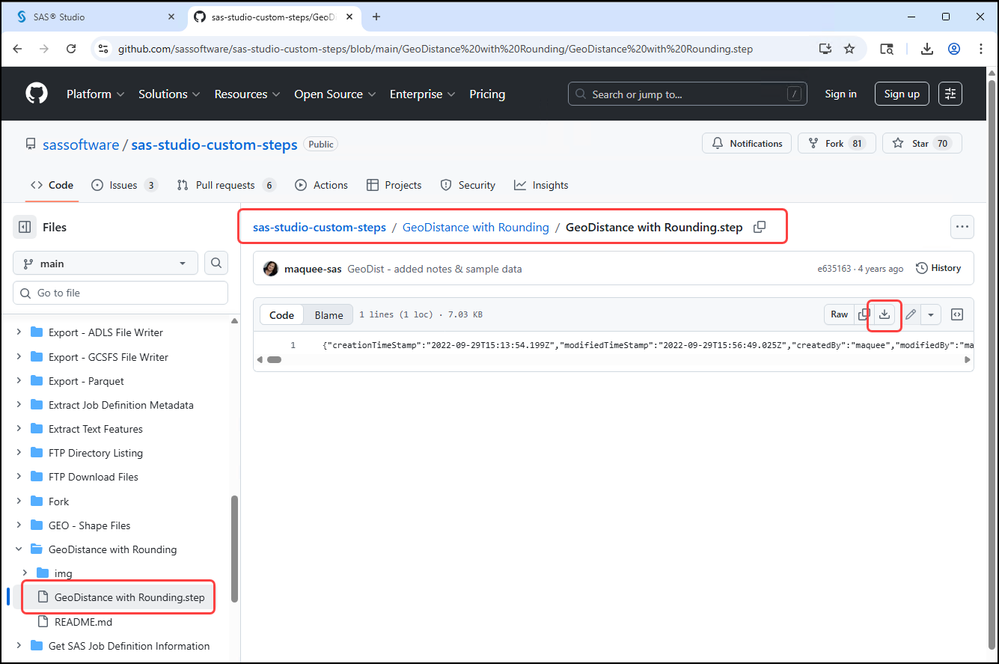This screenshot has width=999, height=664.
Task: Open Issues tab
Action: [x=124, y=185]
